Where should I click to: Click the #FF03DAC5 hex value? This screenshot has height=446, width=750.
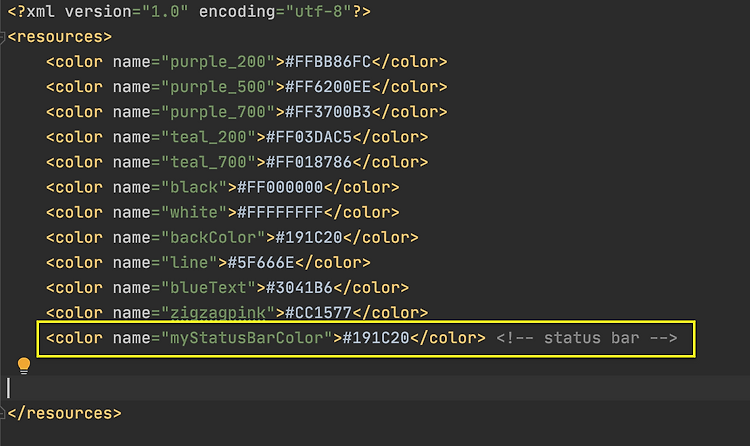pyautogui.click(x=309, y=137)
